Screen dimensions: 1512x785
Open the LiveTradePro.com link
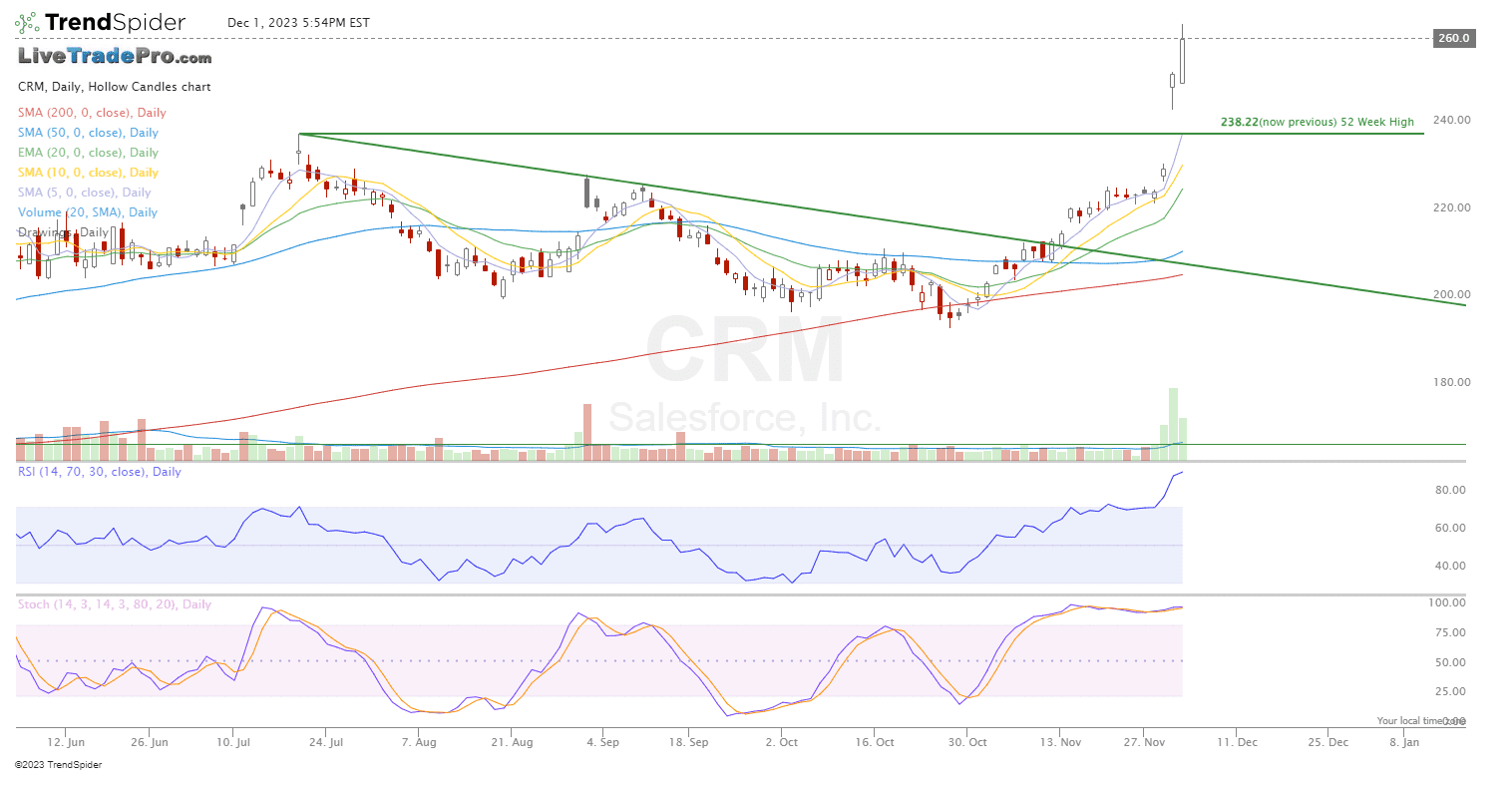pyautogui.click(x=115, y=56)
